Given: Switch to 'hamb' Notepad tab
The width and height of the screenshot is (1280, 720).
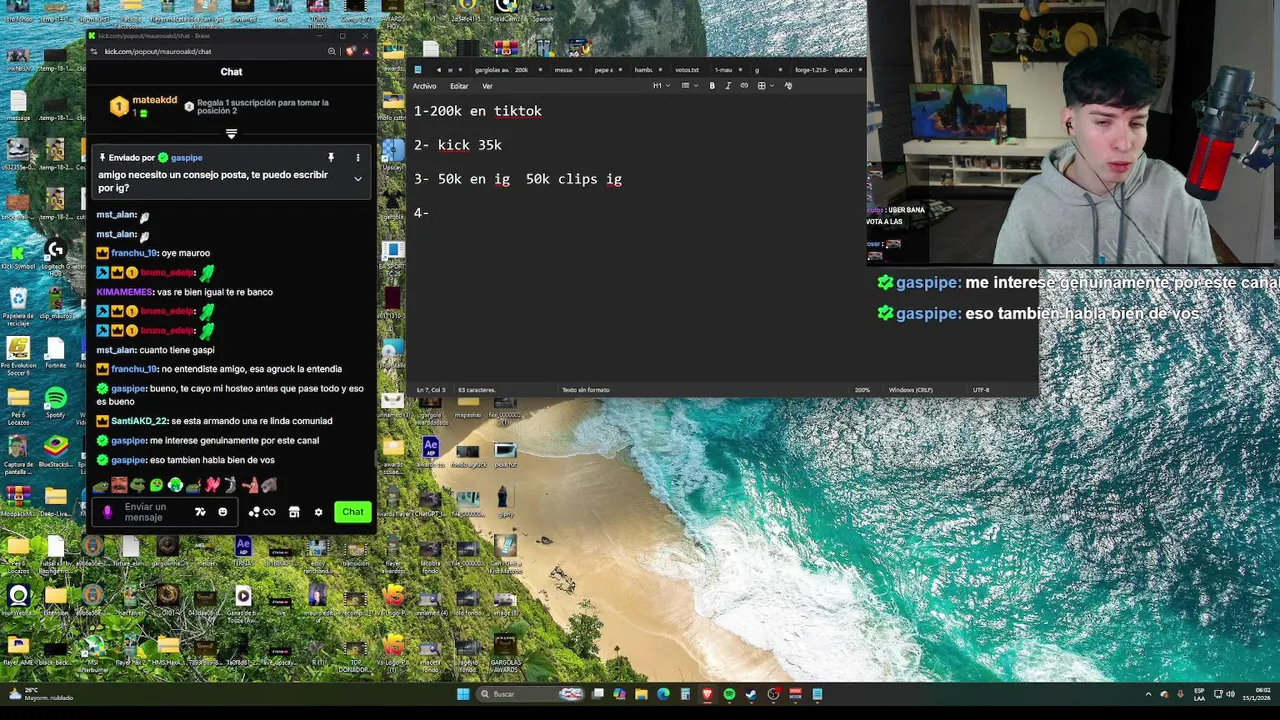Looking at the screenshot, I should tap(644, 70).
